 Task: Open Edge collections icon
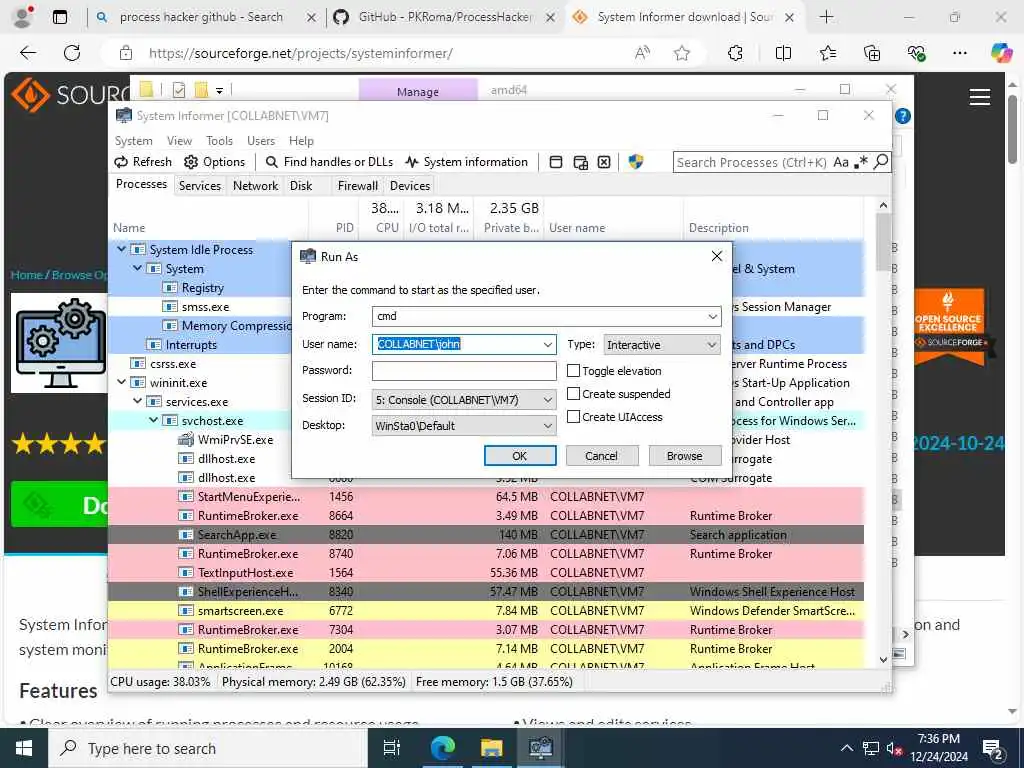[x=872, y=53]
